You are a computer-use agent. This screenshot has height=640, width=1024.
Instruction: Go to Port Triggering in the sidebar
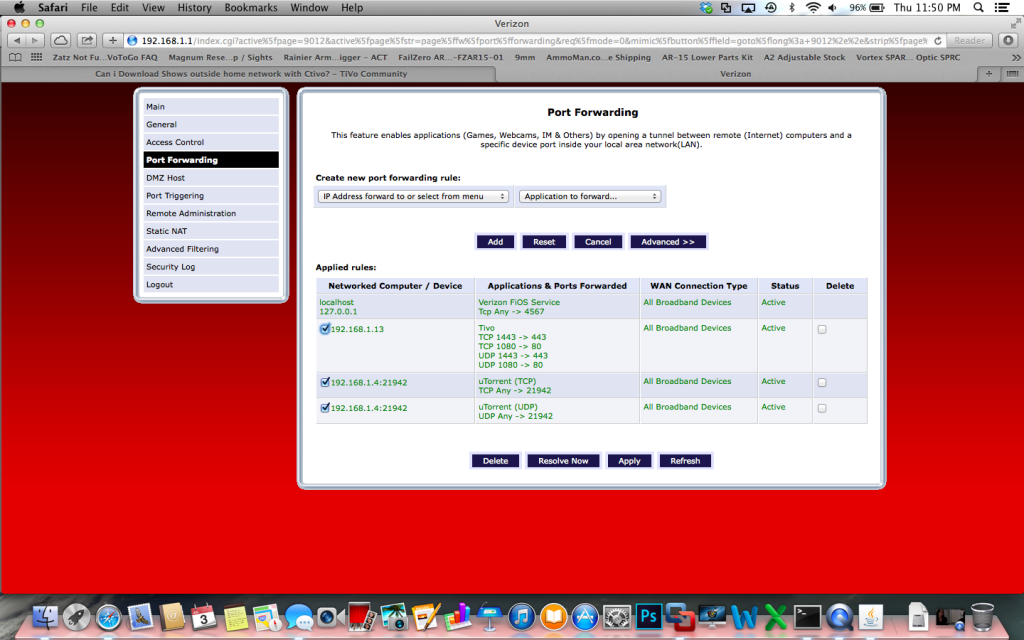[211, 195]
